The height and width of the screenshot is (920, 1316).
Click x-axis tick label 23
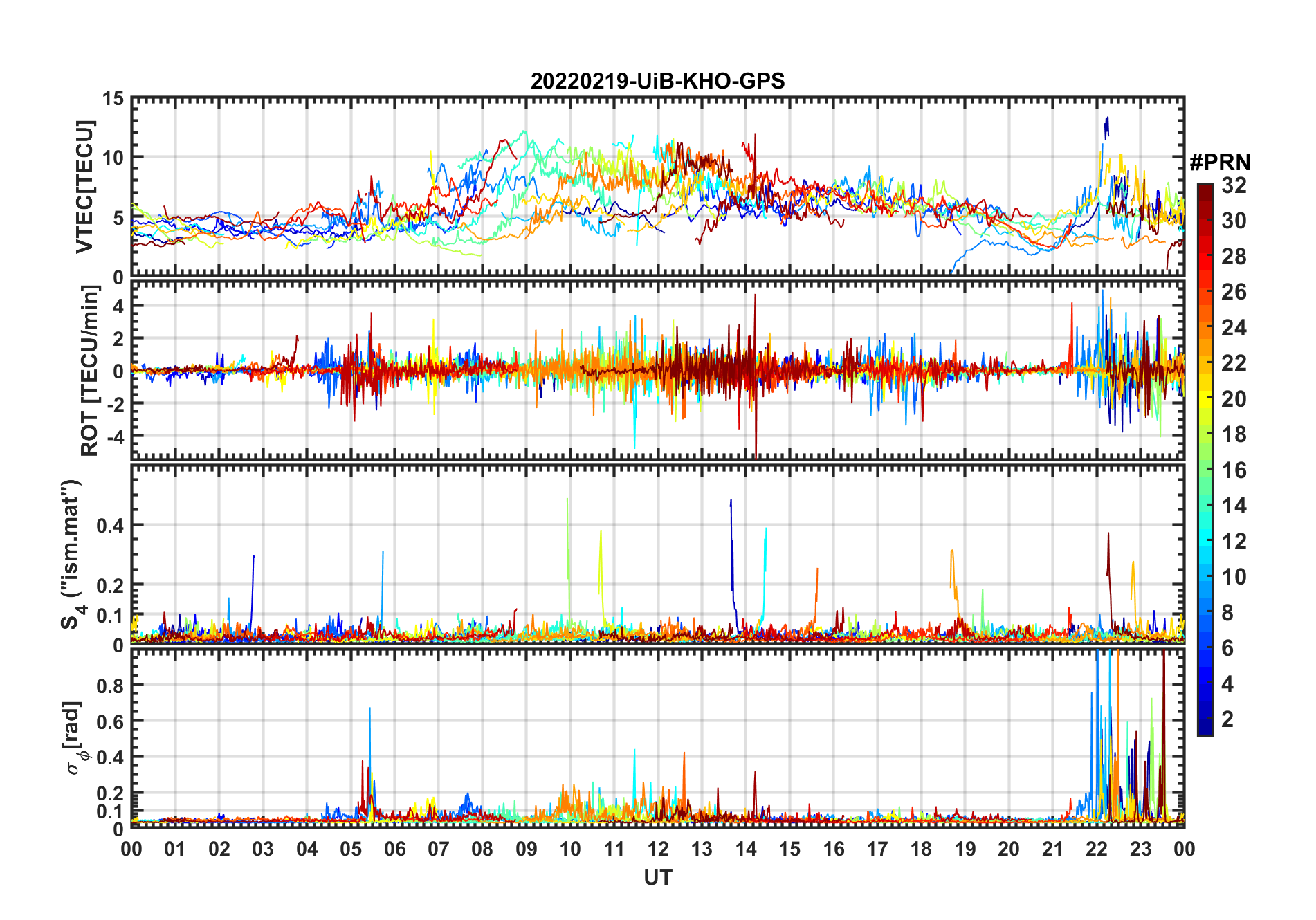pos(1140,849)
